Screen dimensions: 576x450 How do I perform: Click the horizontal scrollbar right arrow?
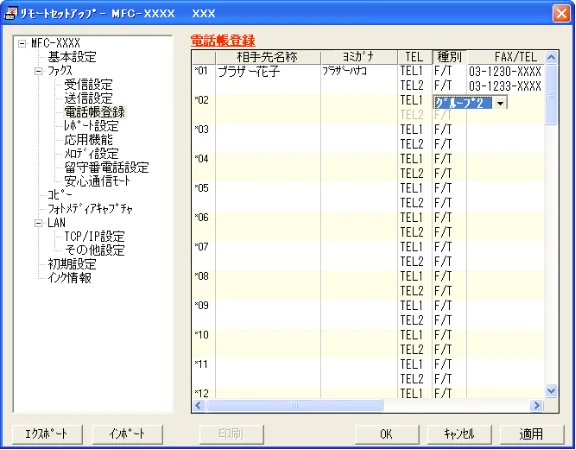tap(537, 406)
